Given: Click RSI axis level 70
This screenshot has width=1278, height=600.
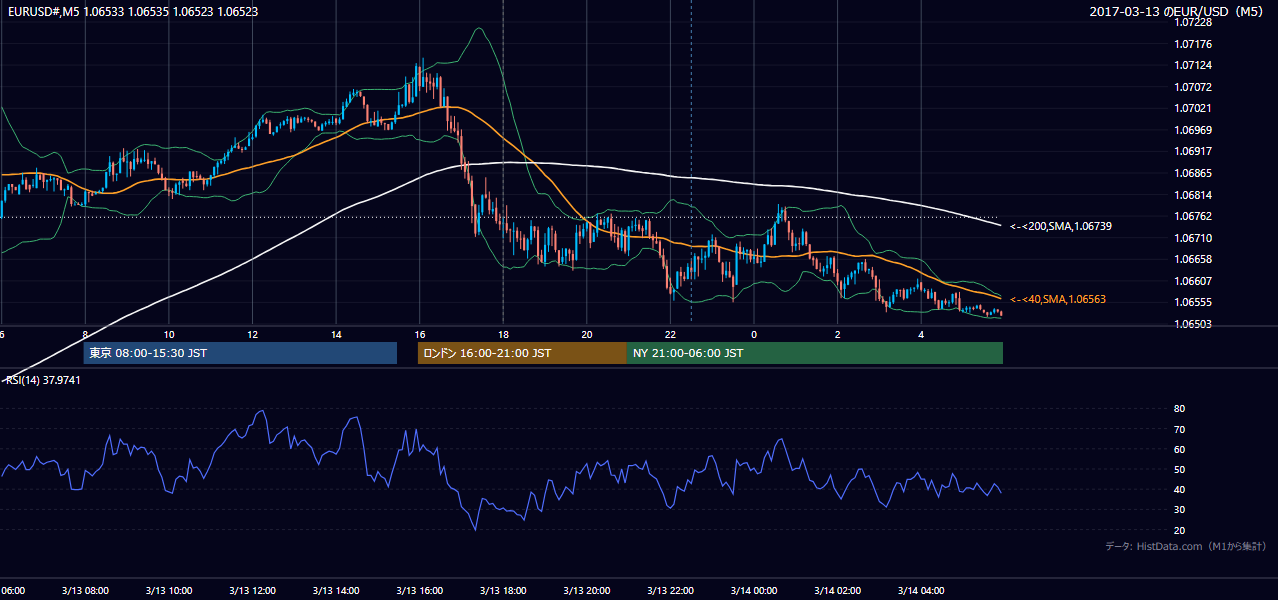Looking at the screenshot, I should tap(1179, 429).
